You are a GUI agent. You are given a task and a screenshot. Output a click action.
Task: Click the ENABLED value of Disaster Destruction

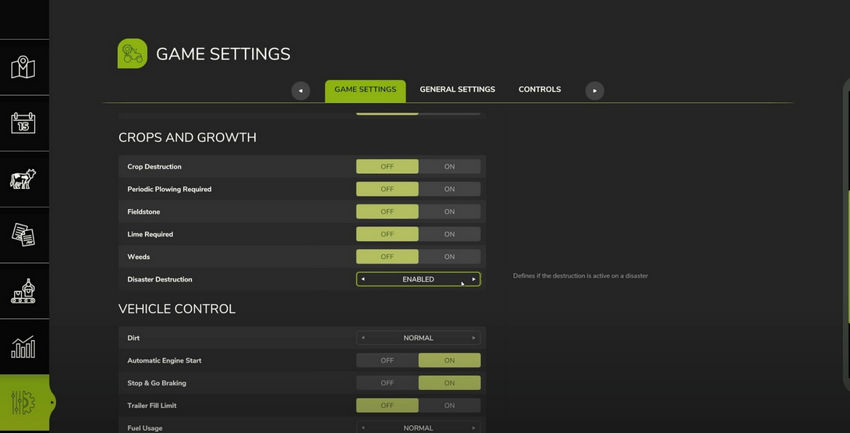pyautogui.click(x=418, y=279)
